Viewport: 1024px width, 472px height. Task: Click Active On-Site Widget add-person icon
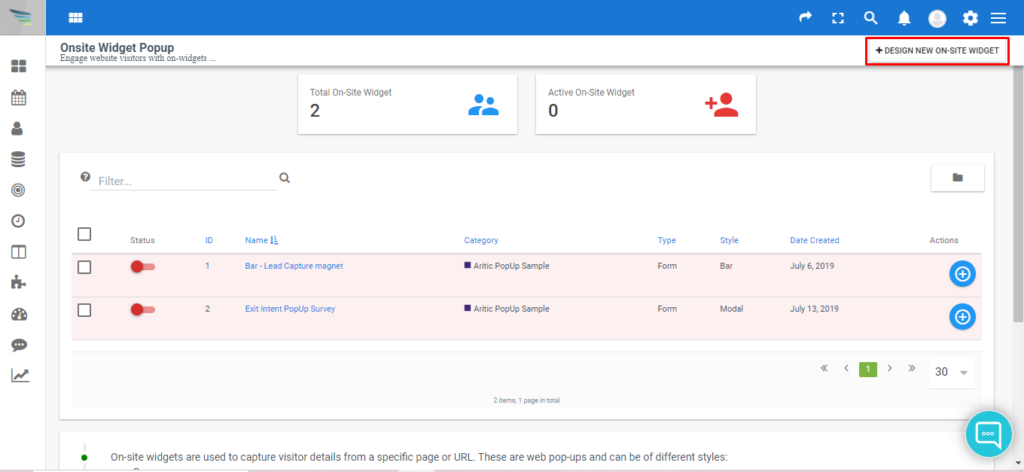(x=721, y=105)
